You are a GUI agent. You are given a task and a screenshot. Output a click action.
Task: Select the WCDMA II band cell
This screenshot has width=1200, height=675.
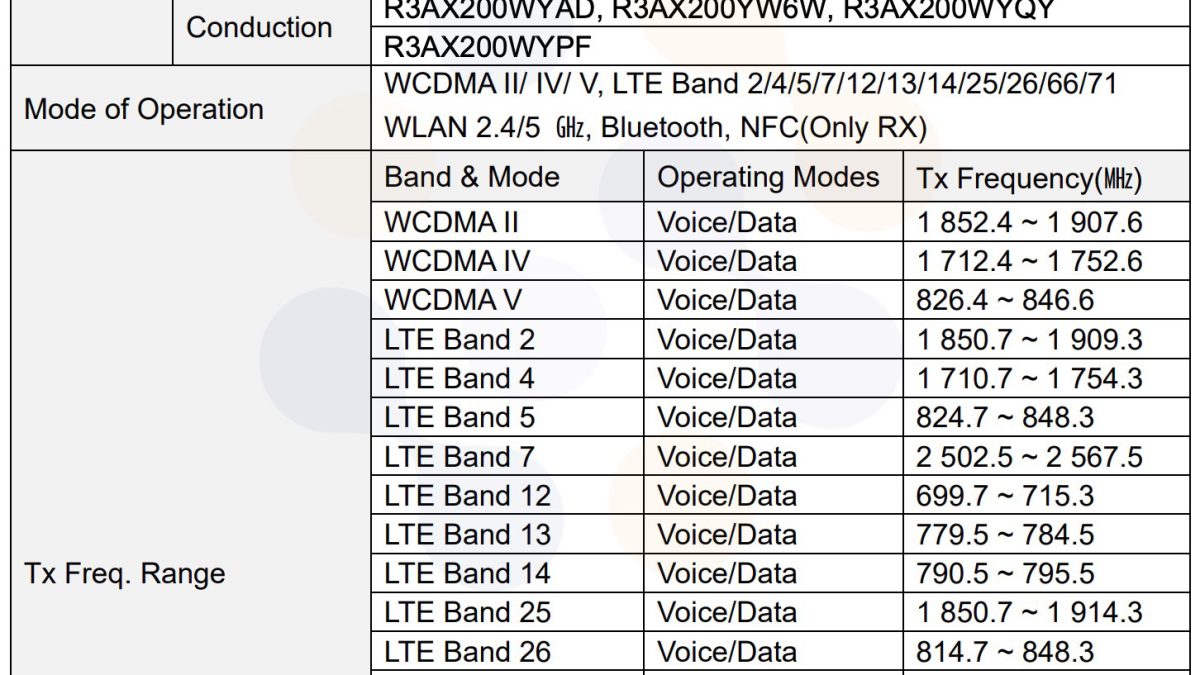coord(451,221)
